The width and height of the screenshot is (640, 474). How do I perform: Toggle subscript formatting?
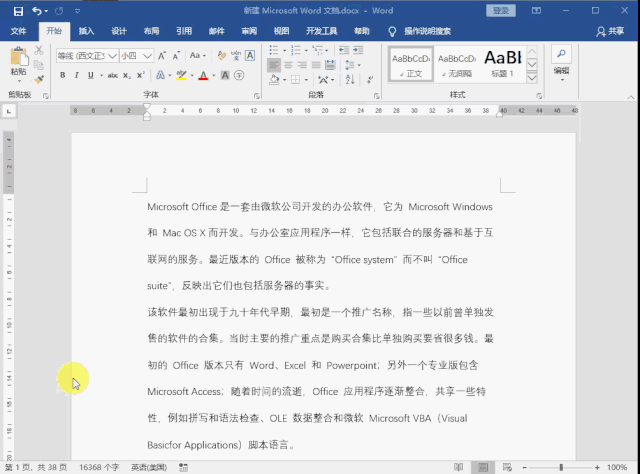pyautogui.click(x=127, y=75)
